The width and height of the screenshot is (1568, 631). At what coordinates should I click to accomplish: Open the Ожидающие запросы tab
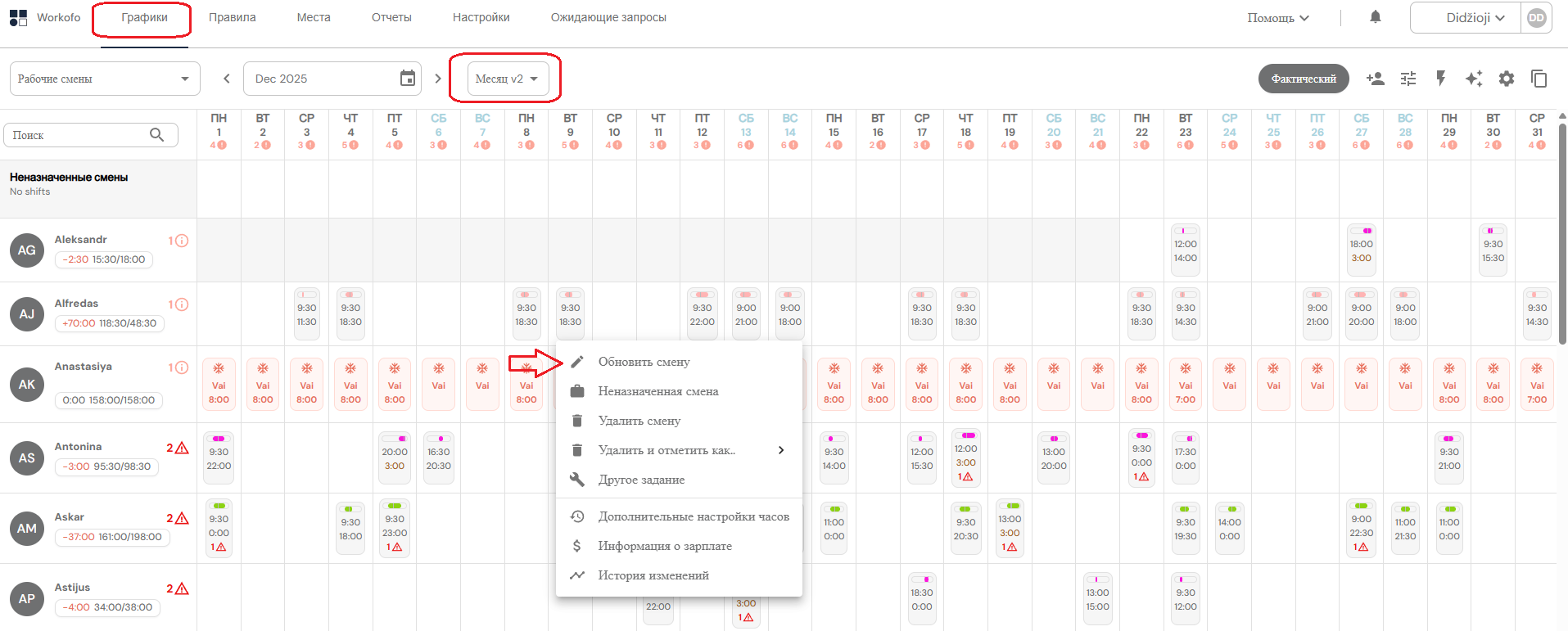point(608,17)
